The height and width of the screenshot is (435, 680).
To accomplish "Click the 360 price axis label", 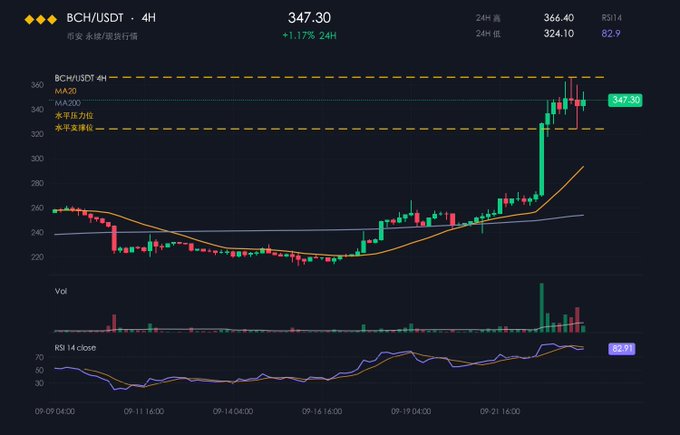I will coord(37,85).
